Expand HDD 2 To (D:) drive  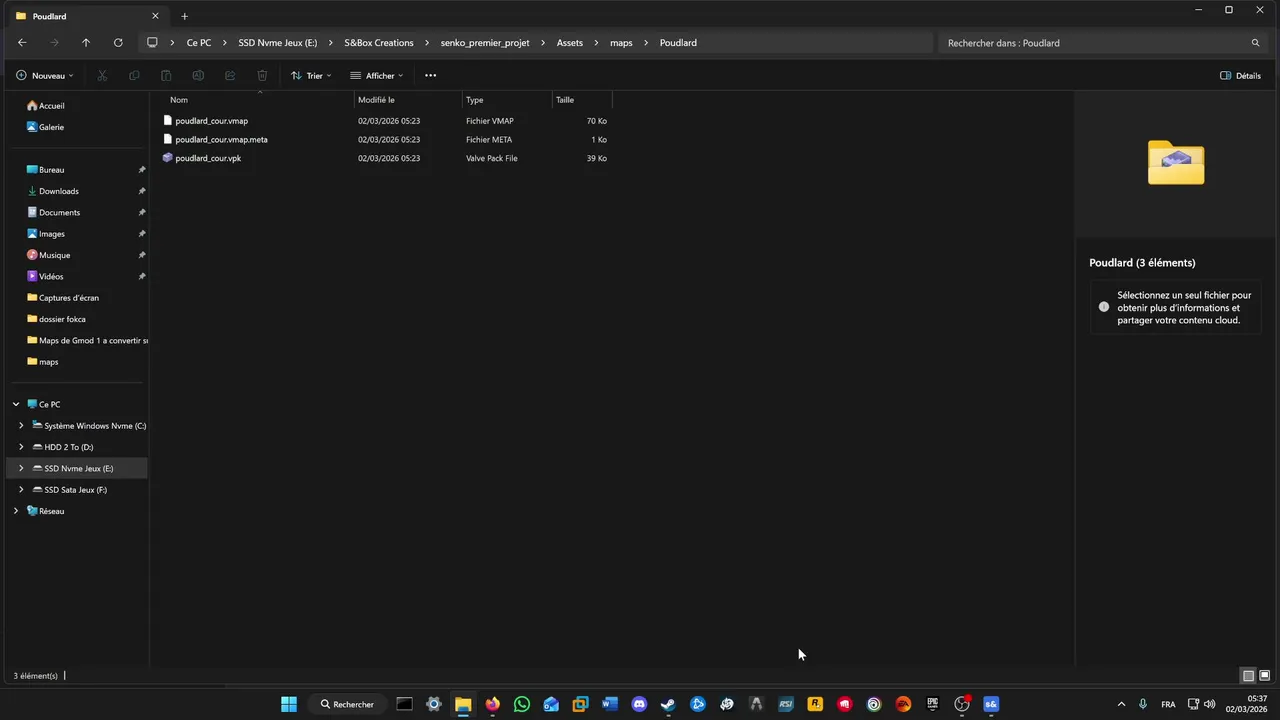coord(21,447)
